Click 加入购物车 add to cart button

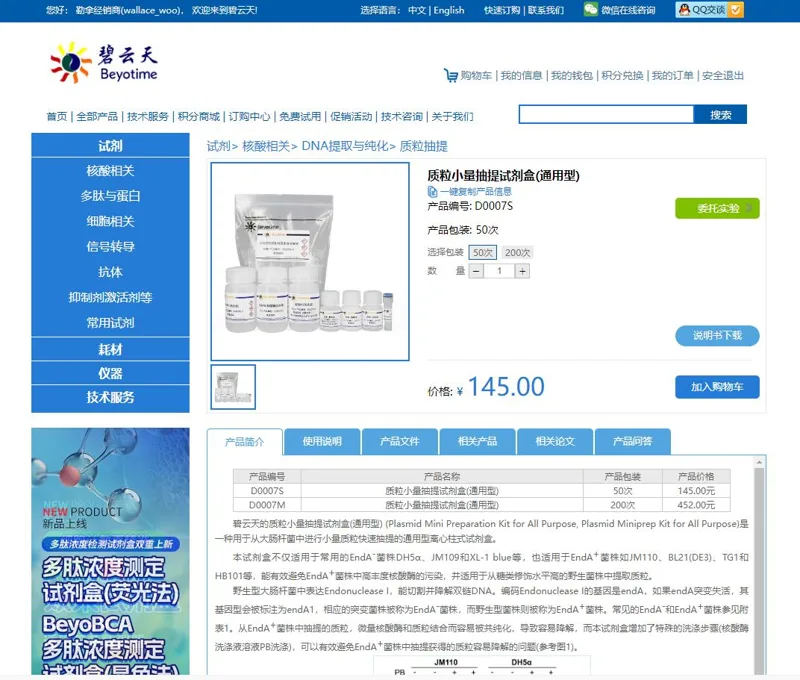click(x=717, y=387)
